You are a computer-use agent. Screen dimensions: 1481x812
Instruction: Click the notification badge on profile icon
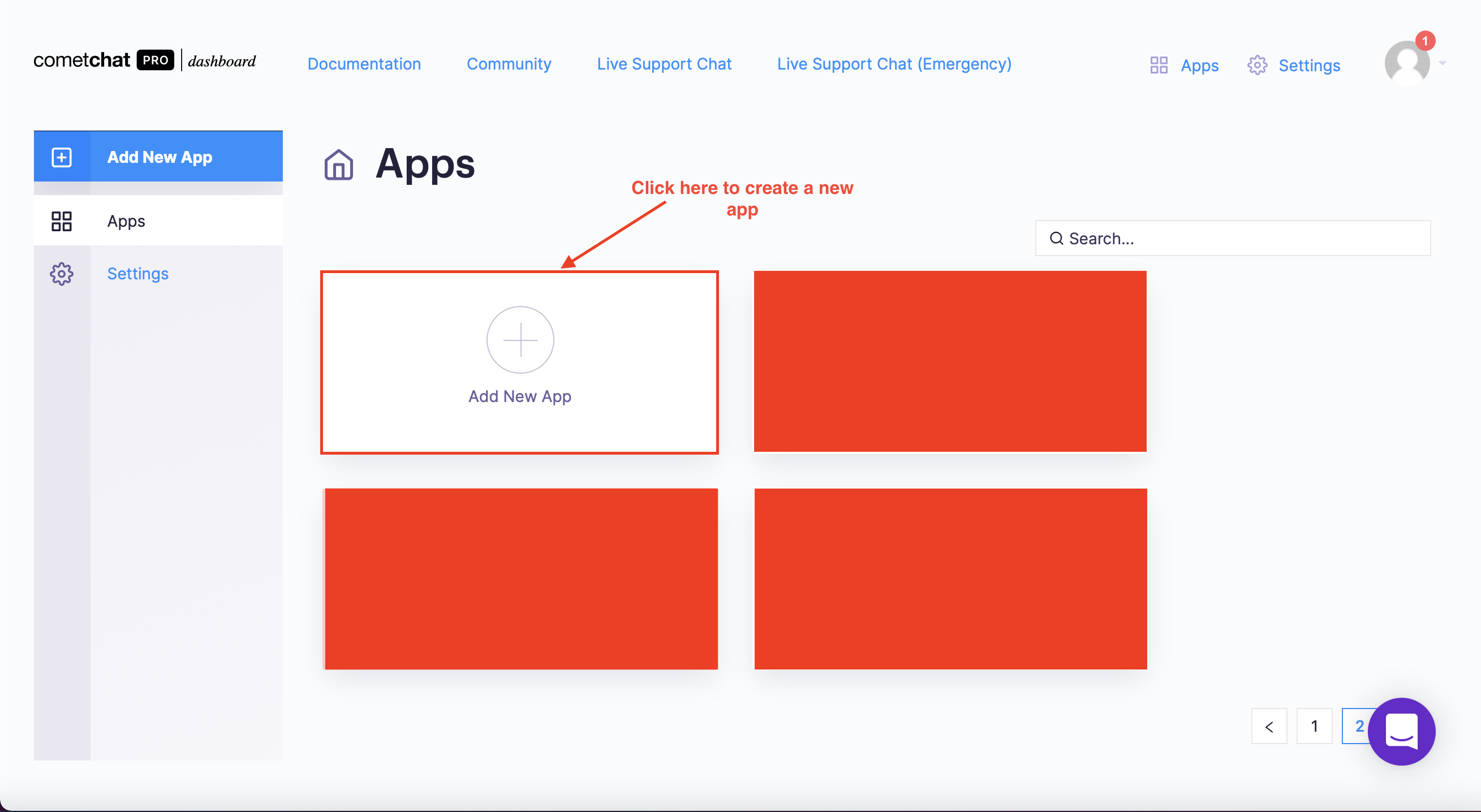[x=1423, y=40]
